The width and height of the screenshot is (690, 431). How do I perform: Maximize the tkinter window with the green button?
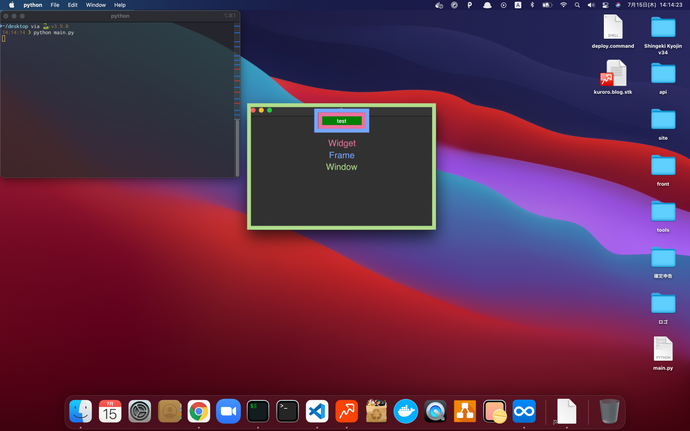(269, 110)
